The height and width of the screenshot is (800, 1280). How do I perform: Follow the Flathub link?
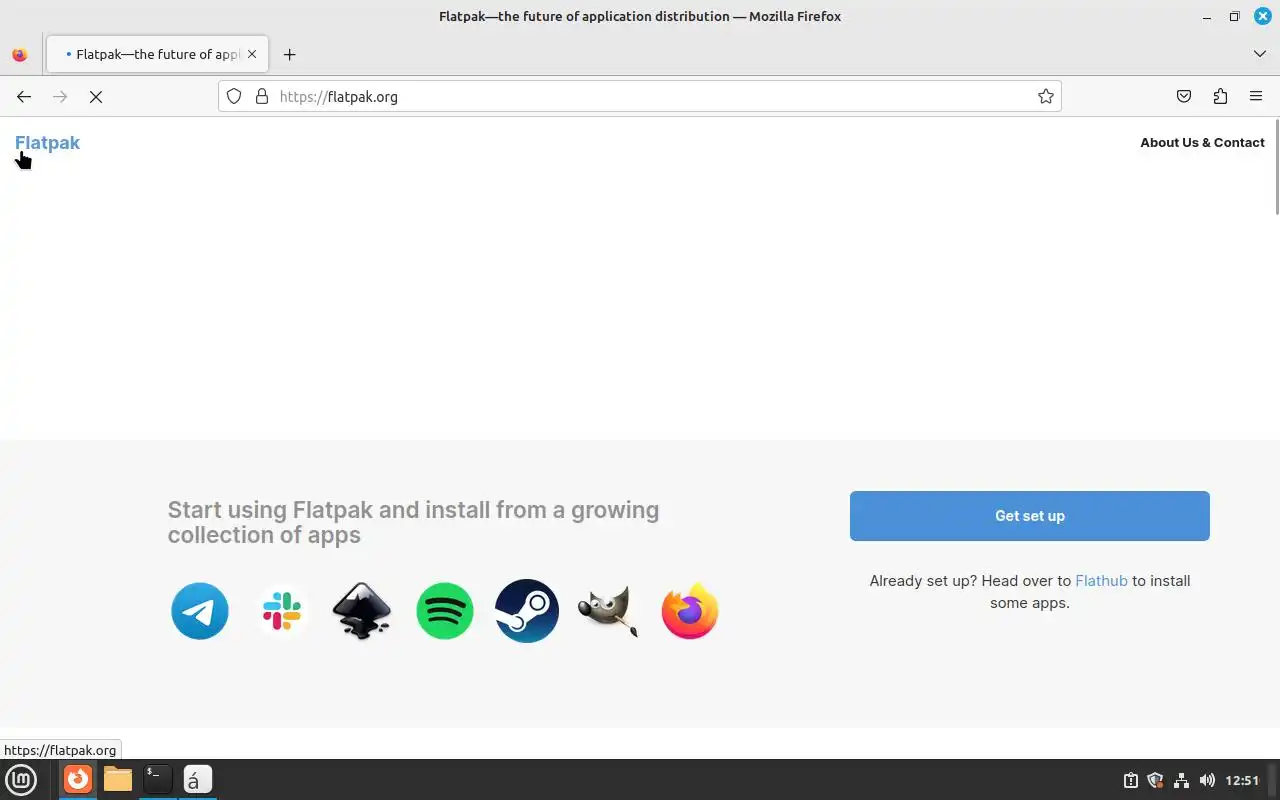(1101, 581)
